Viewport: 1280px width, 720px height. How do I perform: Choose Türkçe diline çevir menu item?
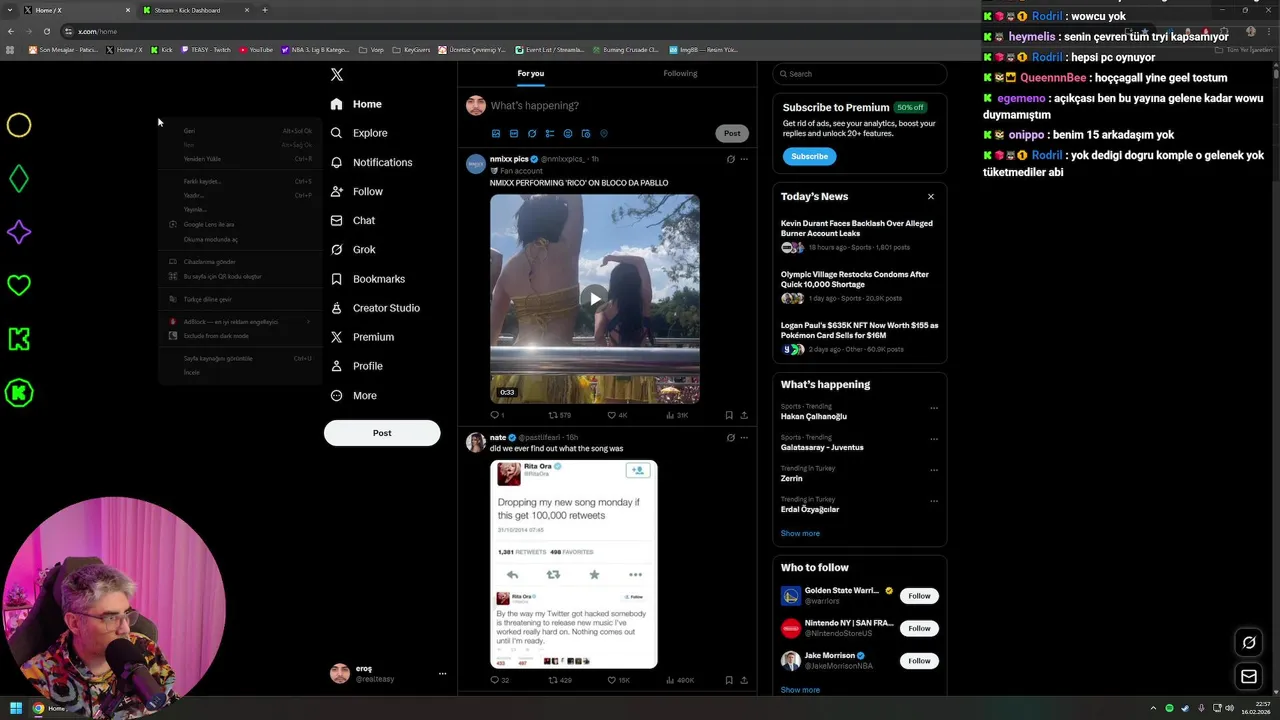pyautogui.click(x=241, y=299)
